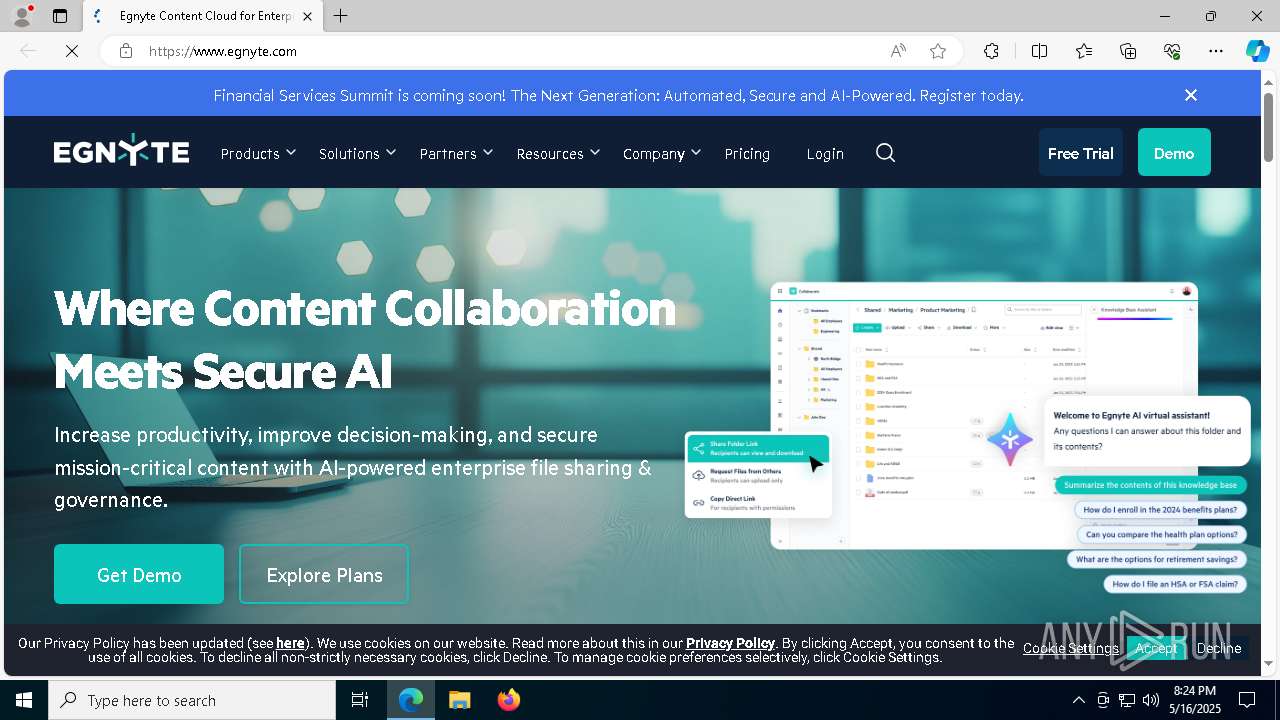This screenshot has height=720, width=1280.
Task: Toggle split screen view
Action: coord(1039,51)
